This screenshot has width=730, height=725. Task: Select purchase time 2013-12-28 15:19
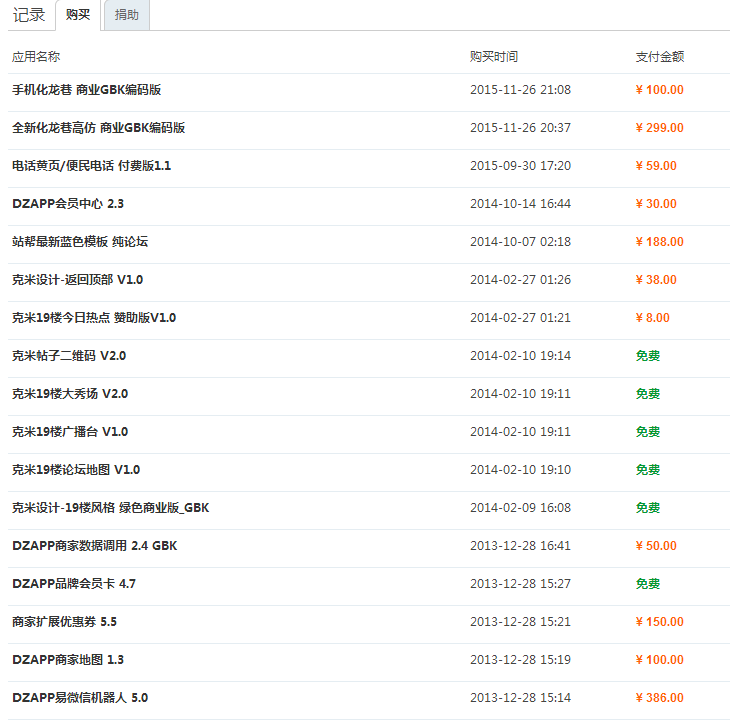pos(520,660)
